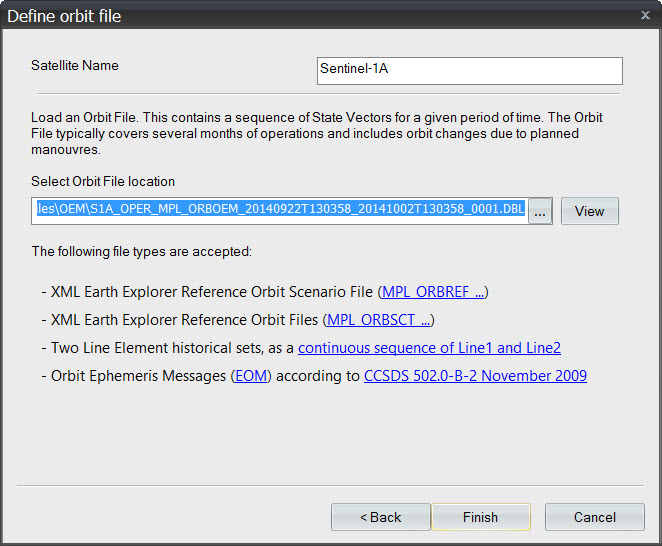Viewport: 662px width, 546px height.
Task: Click the Define orbit file title bar
Action: [x=300, y=15]
